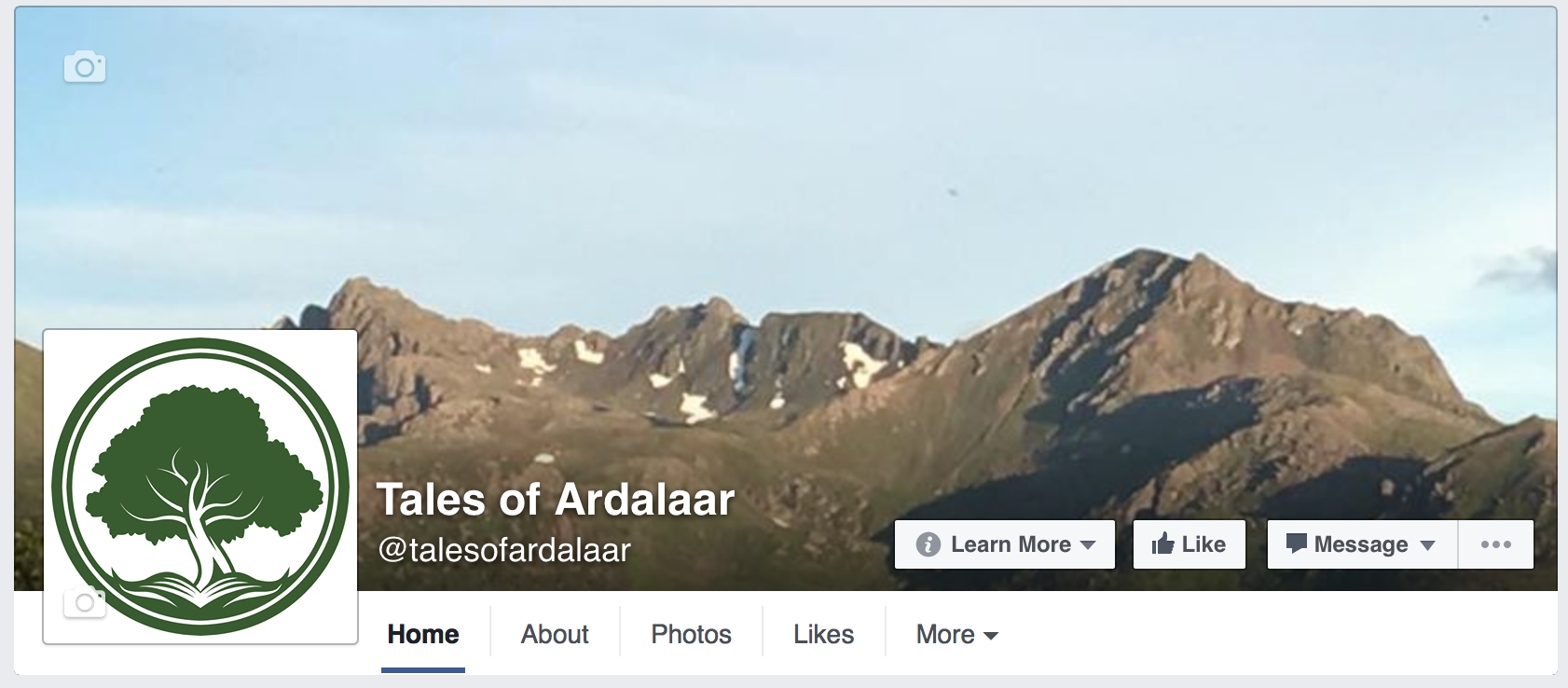The width and height of the screenshot is (1568, 688).
Task: Click the info icon beside Learn More
Action: click(x=928, y=544)
